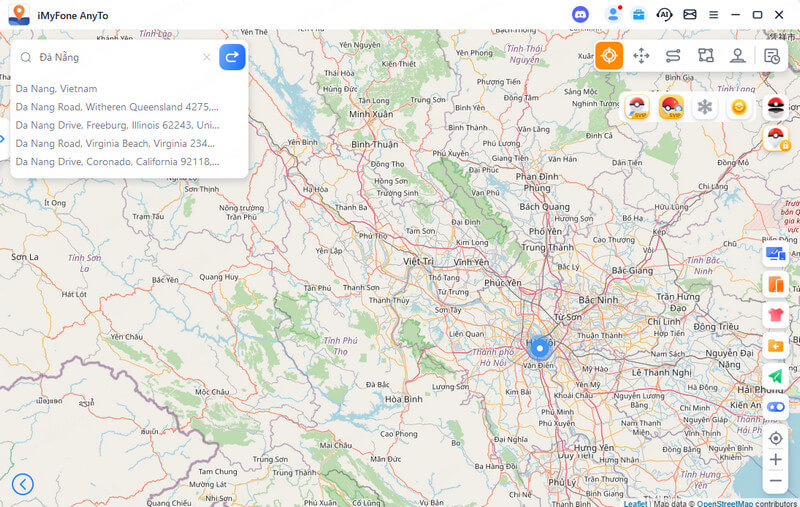Viewport: 800px width, 507px height.
Task: Choose the two-spot route mode
Action: [x=673, y=56]
